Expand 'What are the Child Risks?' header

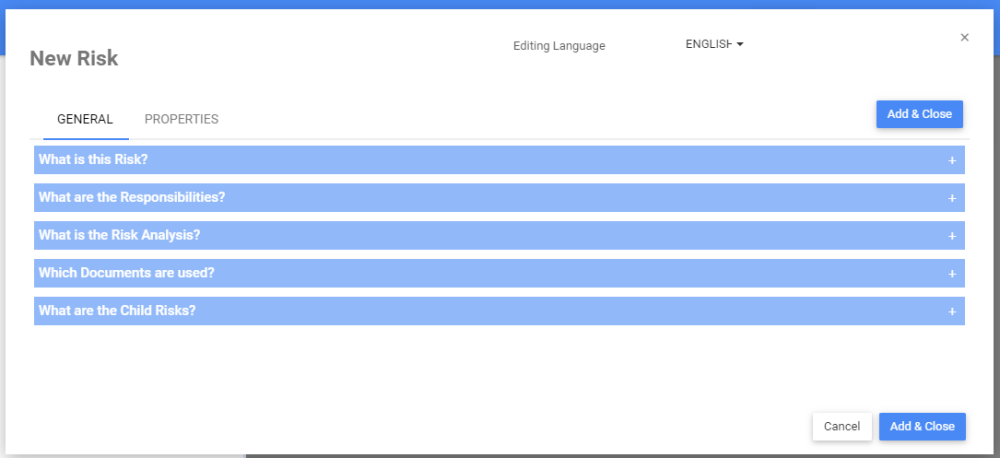(117, 311)
